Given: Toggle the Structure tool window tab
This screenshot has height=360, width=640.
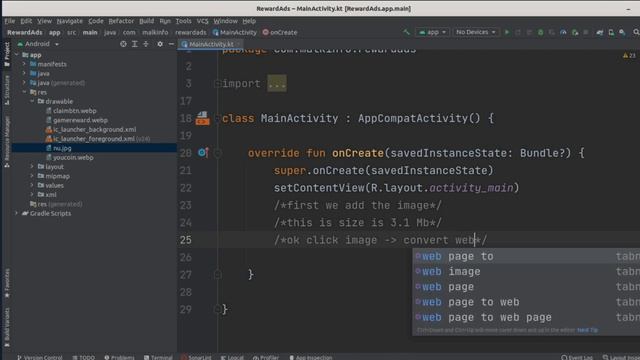Looking at the screenshot, I should pyautogui.click(x=7, y=90).
